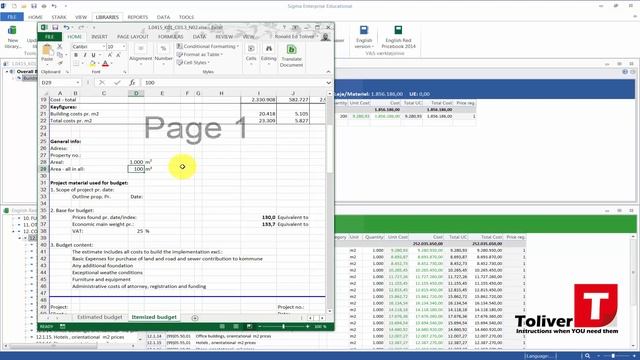Zoom in with the plus button in Excel
This screenshot has width=640, height=360.
pyautogui.click(x=307, y=327)
